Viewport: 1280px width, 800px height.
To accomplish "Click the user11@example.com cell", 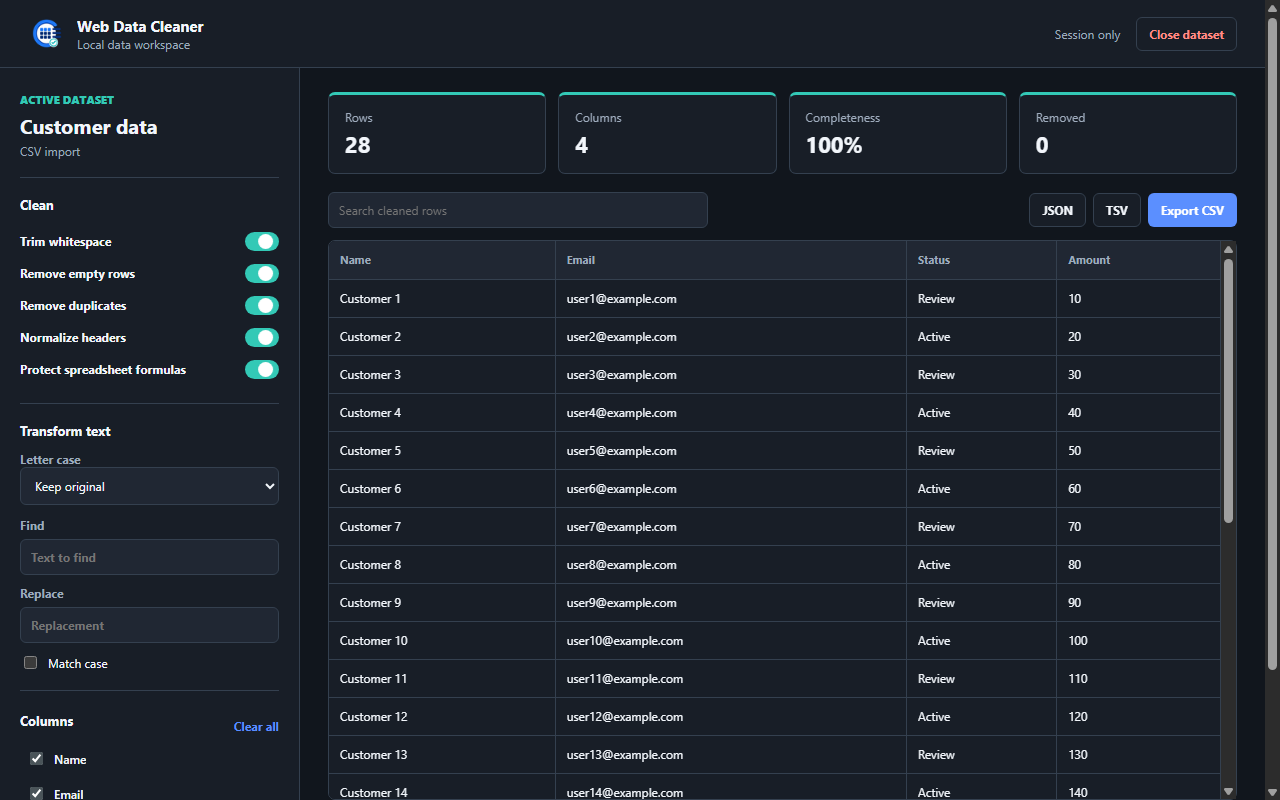I will pos(731,679).
